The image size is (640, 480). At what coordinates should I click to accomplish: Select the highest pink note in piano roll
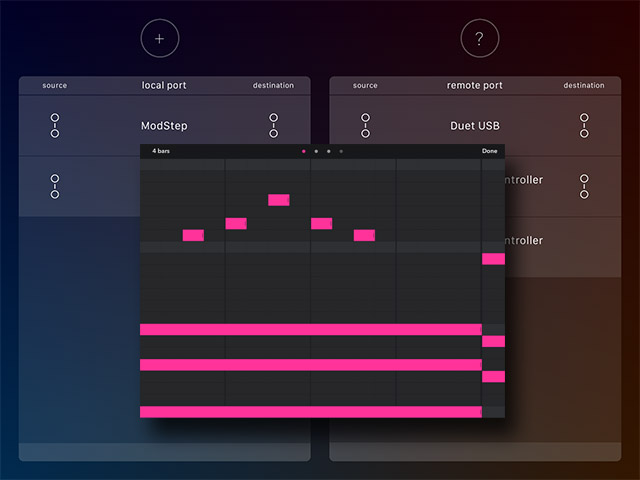tap(278, 200)
